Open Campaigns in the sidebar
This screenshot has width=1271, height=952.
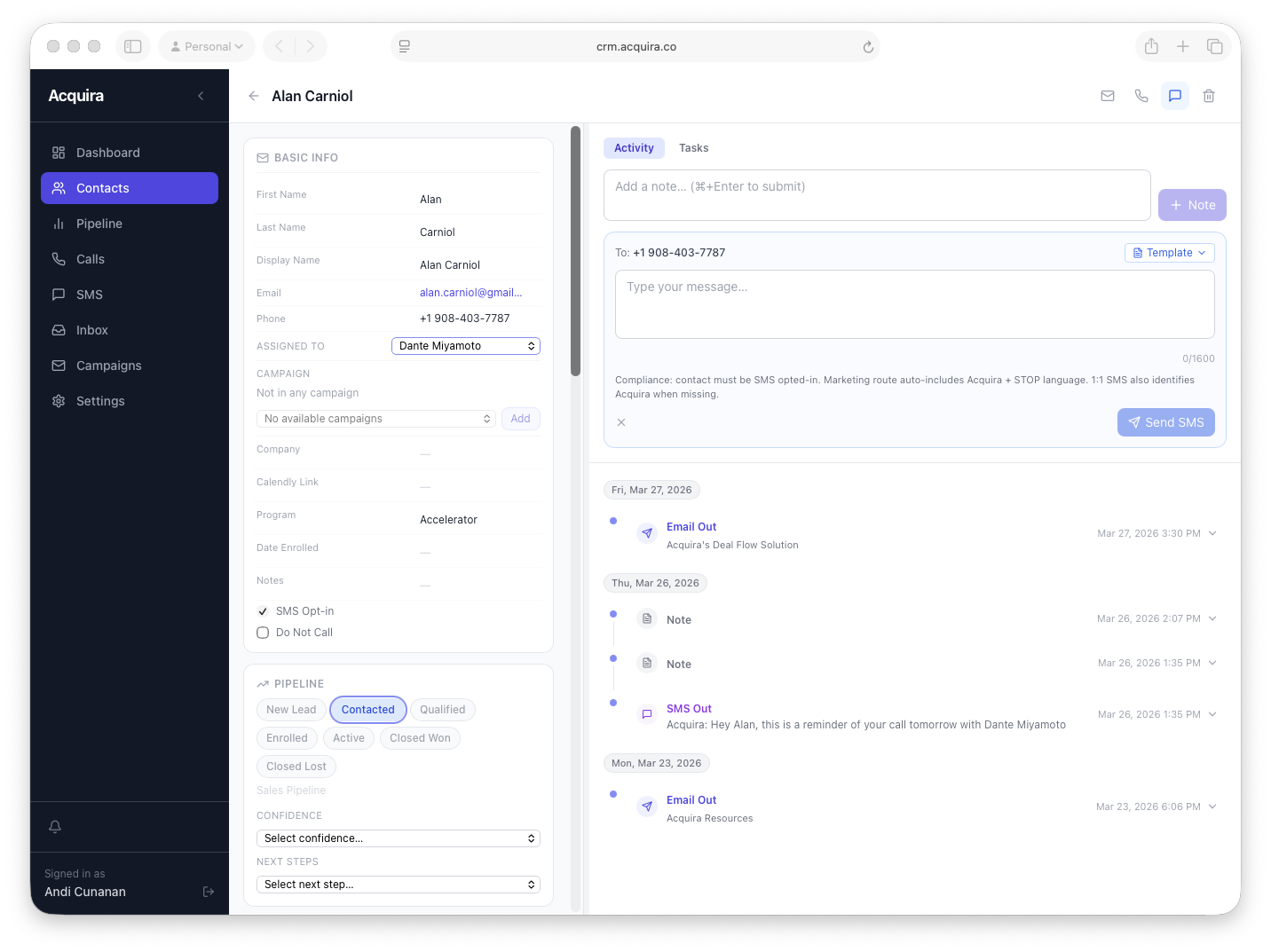click(107, 365)
